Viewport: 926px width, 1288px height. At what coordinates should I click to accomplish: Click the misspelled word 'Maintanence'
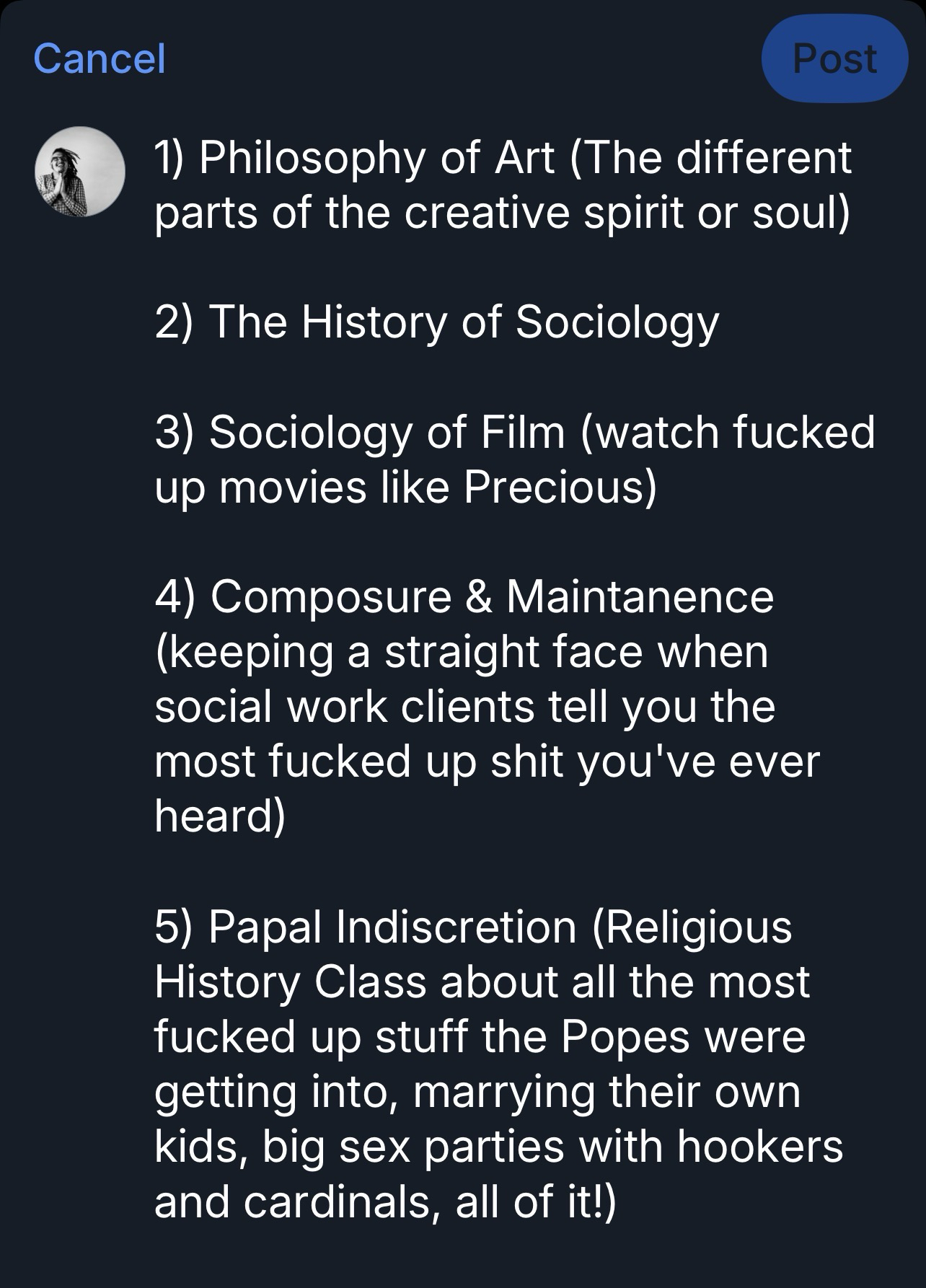(x=639, y=596)
